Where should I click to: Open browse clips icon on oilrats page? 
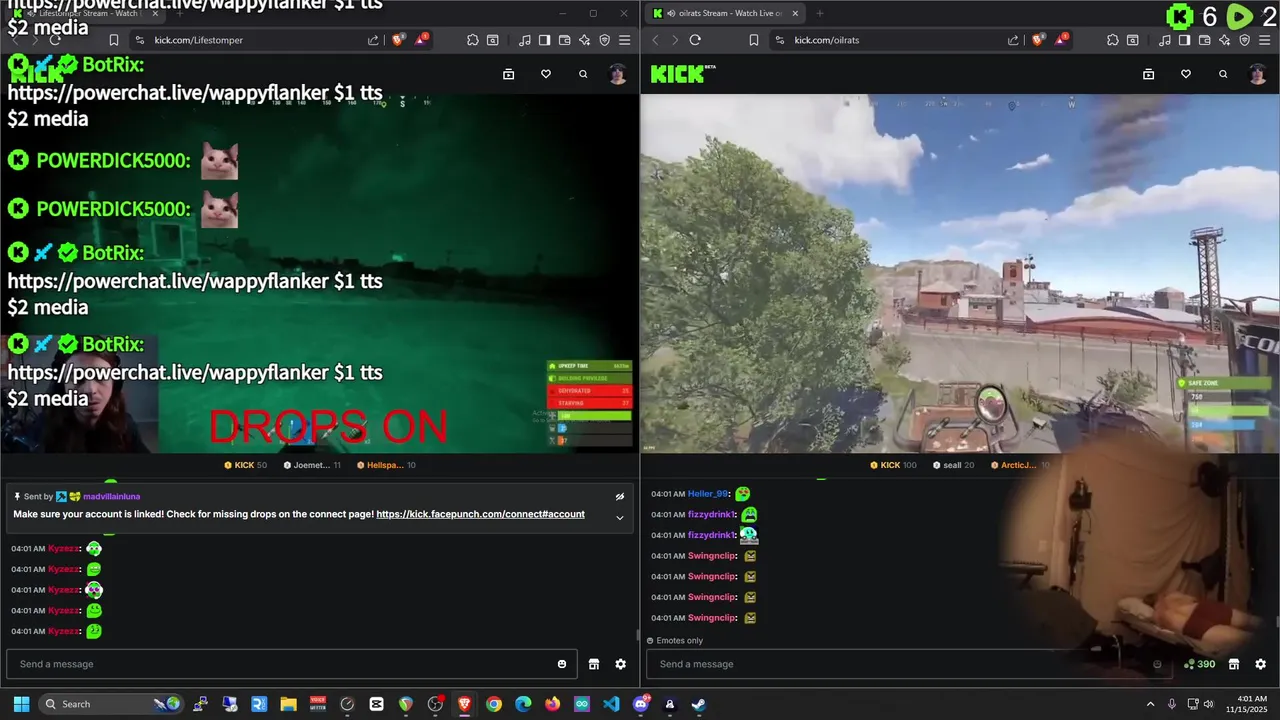pos(1148,74)
